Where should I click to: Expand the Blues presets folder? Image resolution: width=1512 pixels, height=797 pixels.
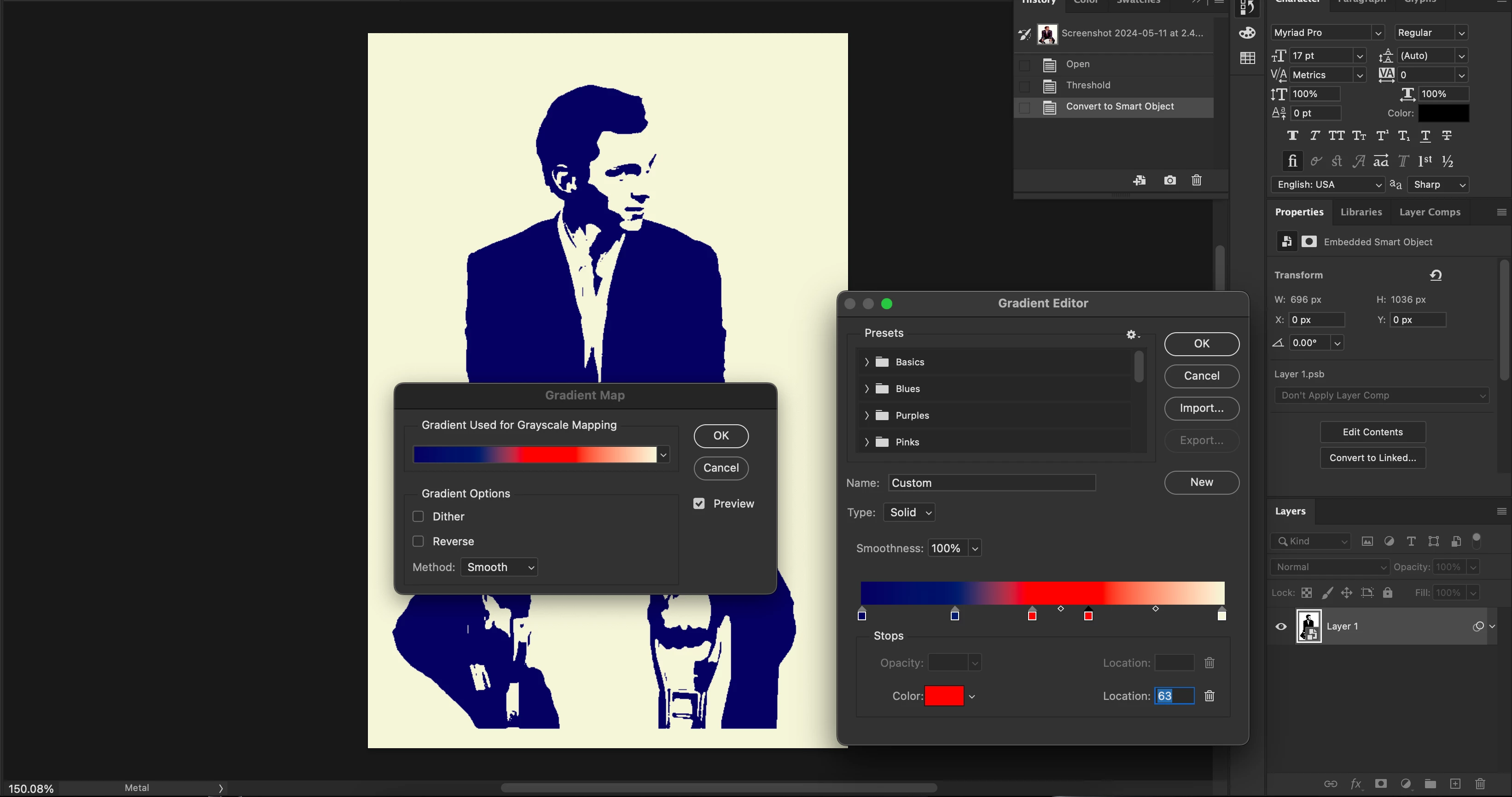click(x=866, y=389)
